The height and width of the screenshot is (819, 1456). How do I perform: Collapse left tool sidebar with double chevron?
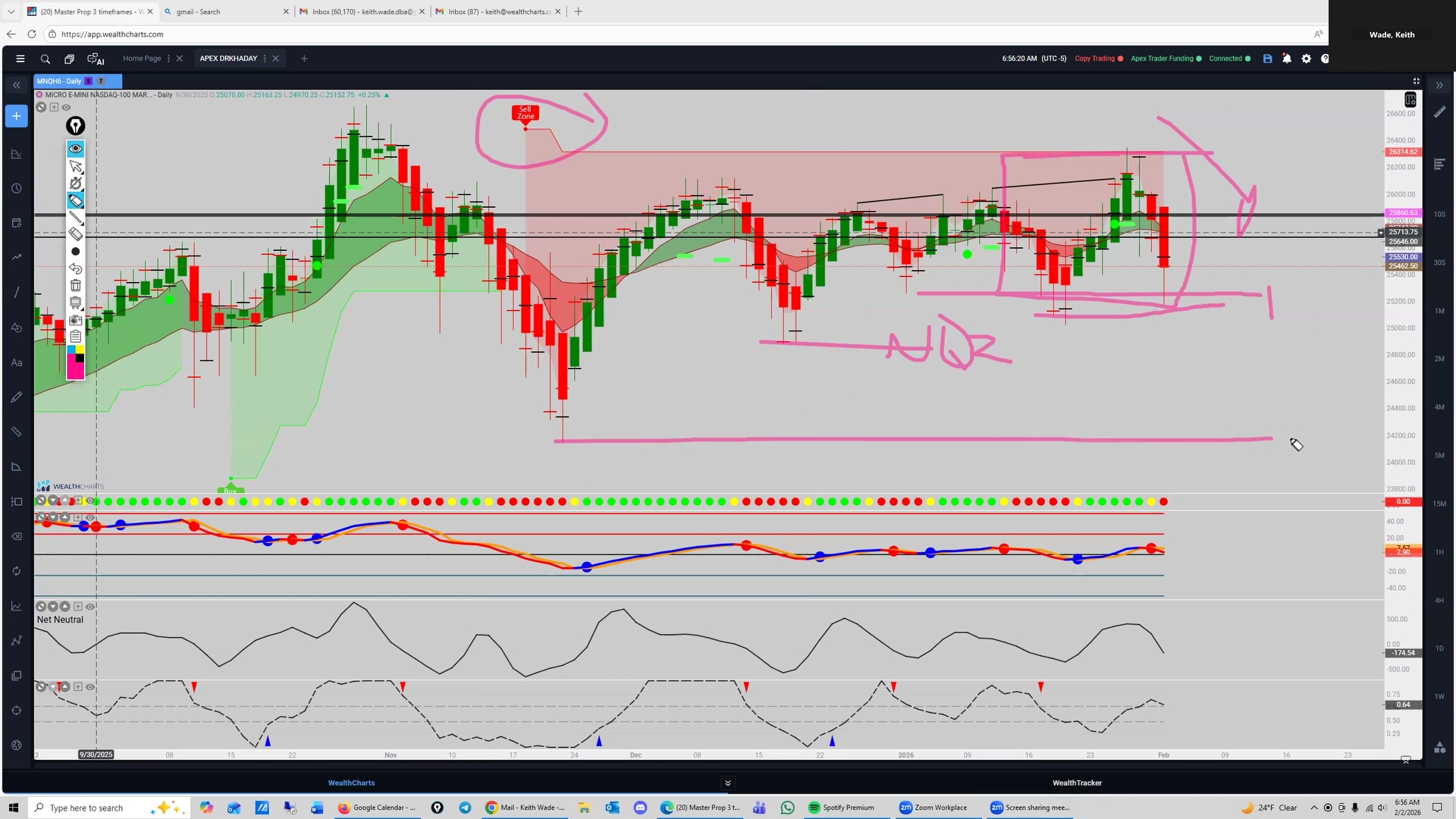pyautogui.click(x=16, y=86)
